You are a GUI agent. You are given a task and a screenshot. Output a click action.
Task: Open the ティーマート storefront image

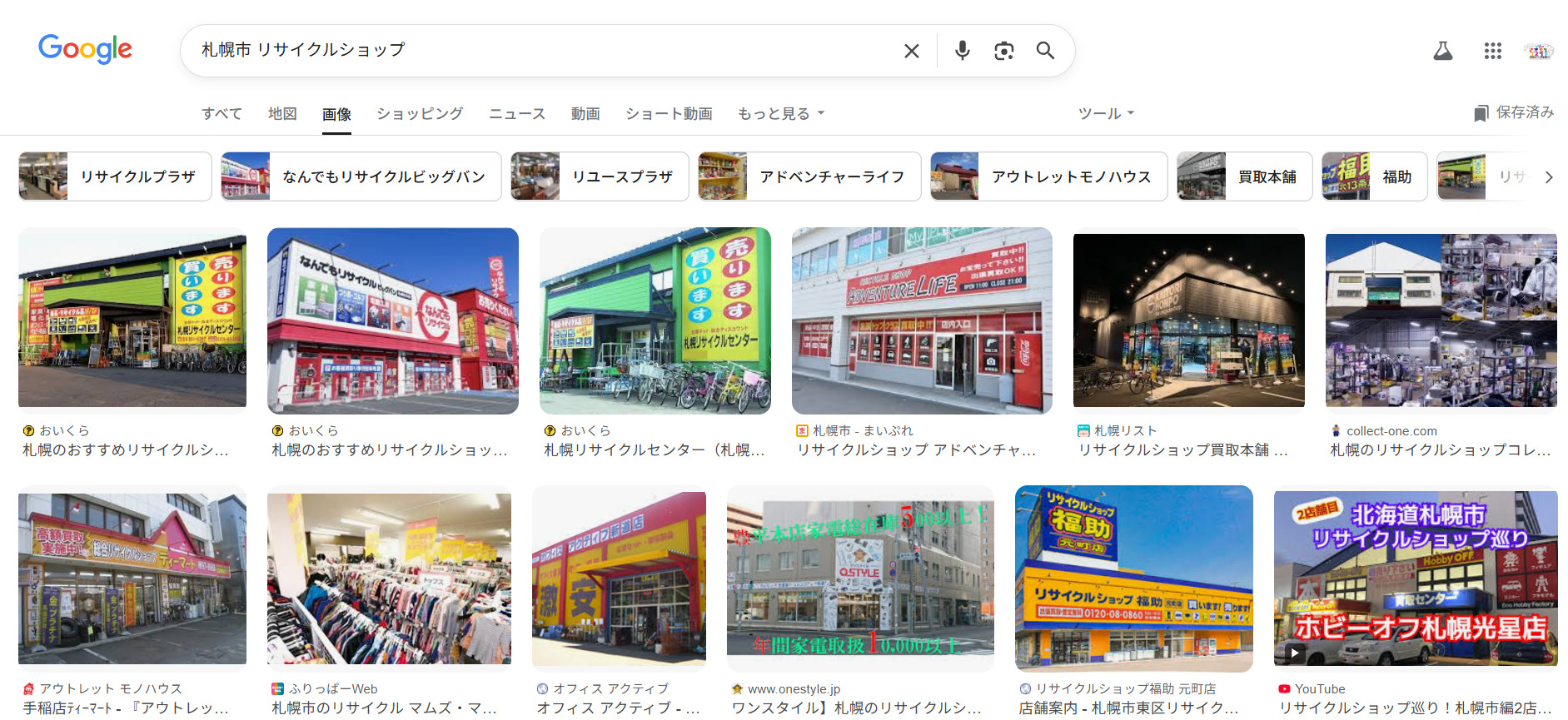pyautogui.click(x=132, y=578)
